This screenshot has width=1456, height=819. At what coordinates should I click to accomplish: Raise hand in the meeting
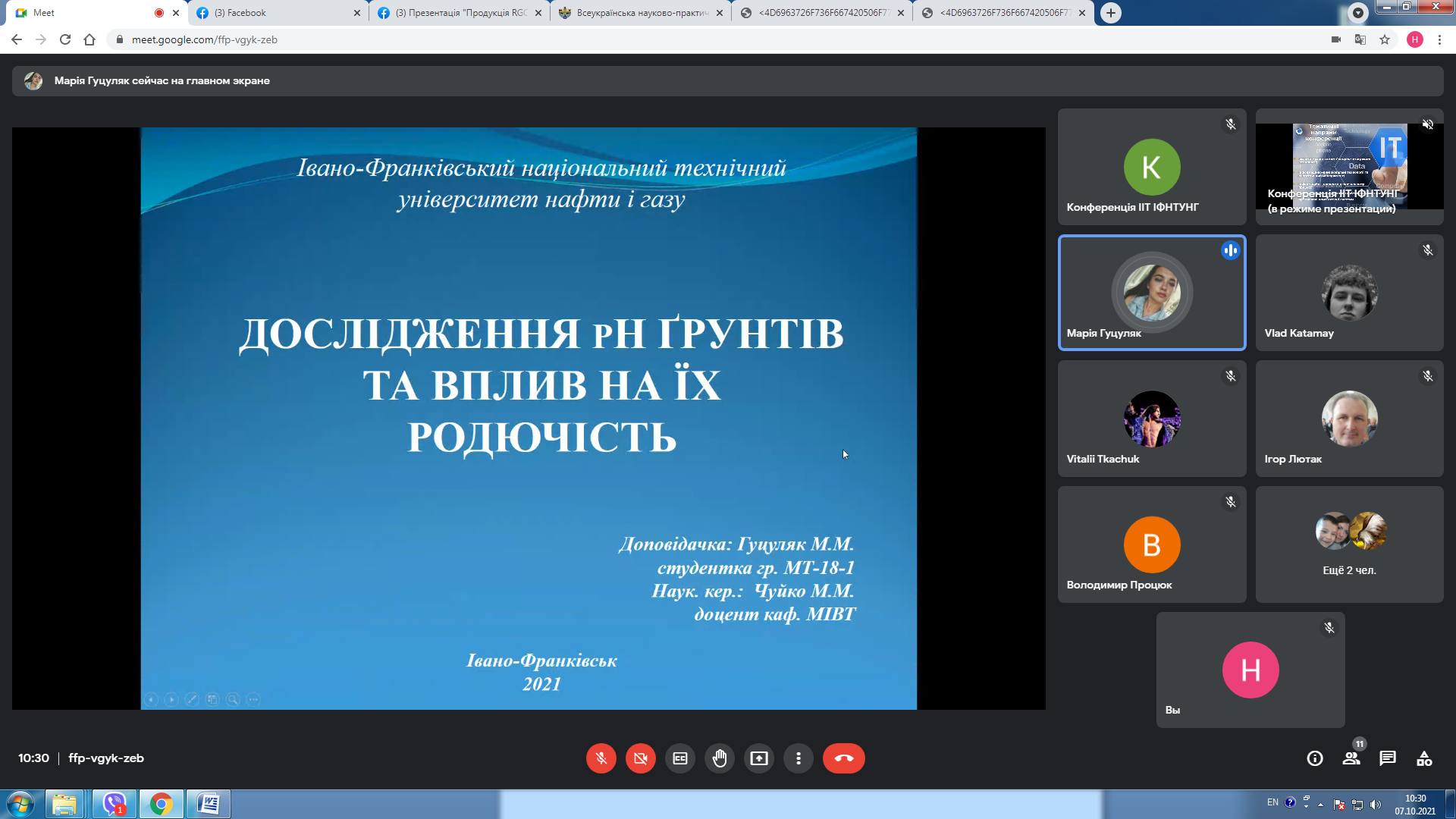(x=719, y=758)
